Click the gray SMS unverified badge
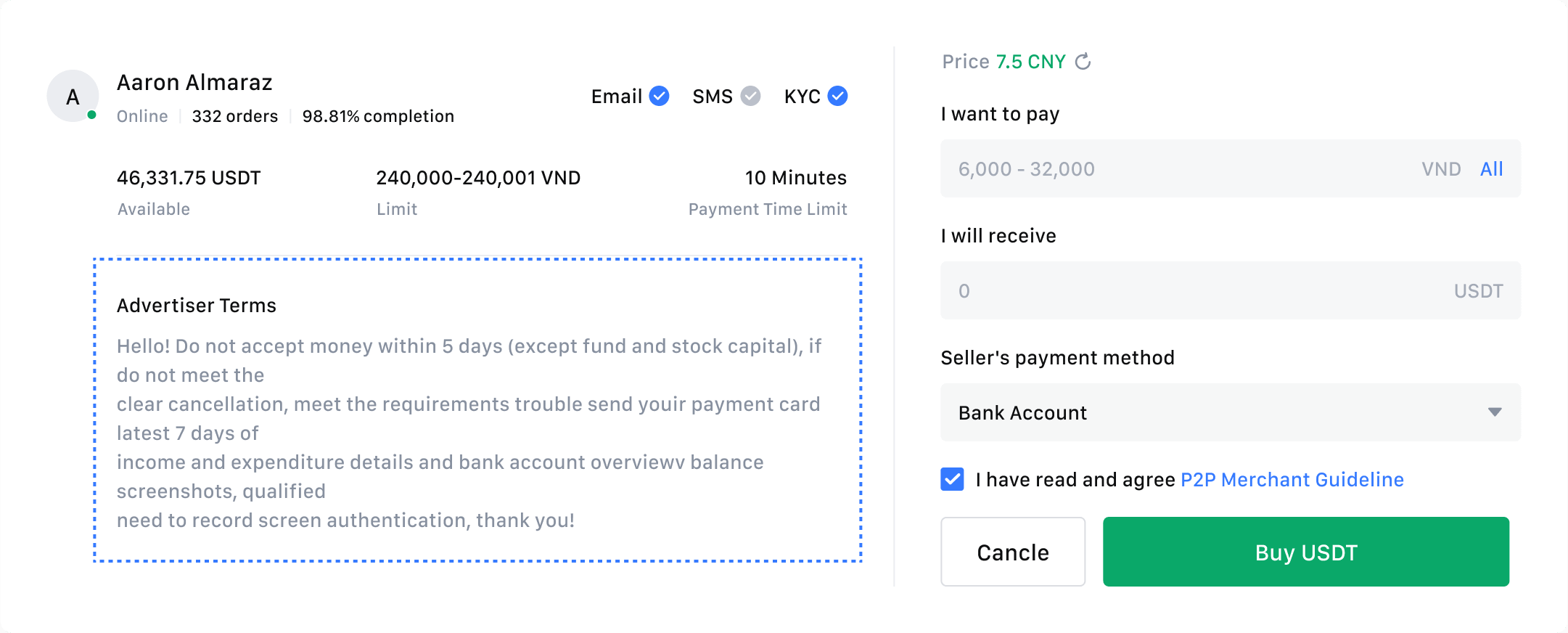Image resolution: width=1568 pixels, height=633 pixels. point(751,96)
